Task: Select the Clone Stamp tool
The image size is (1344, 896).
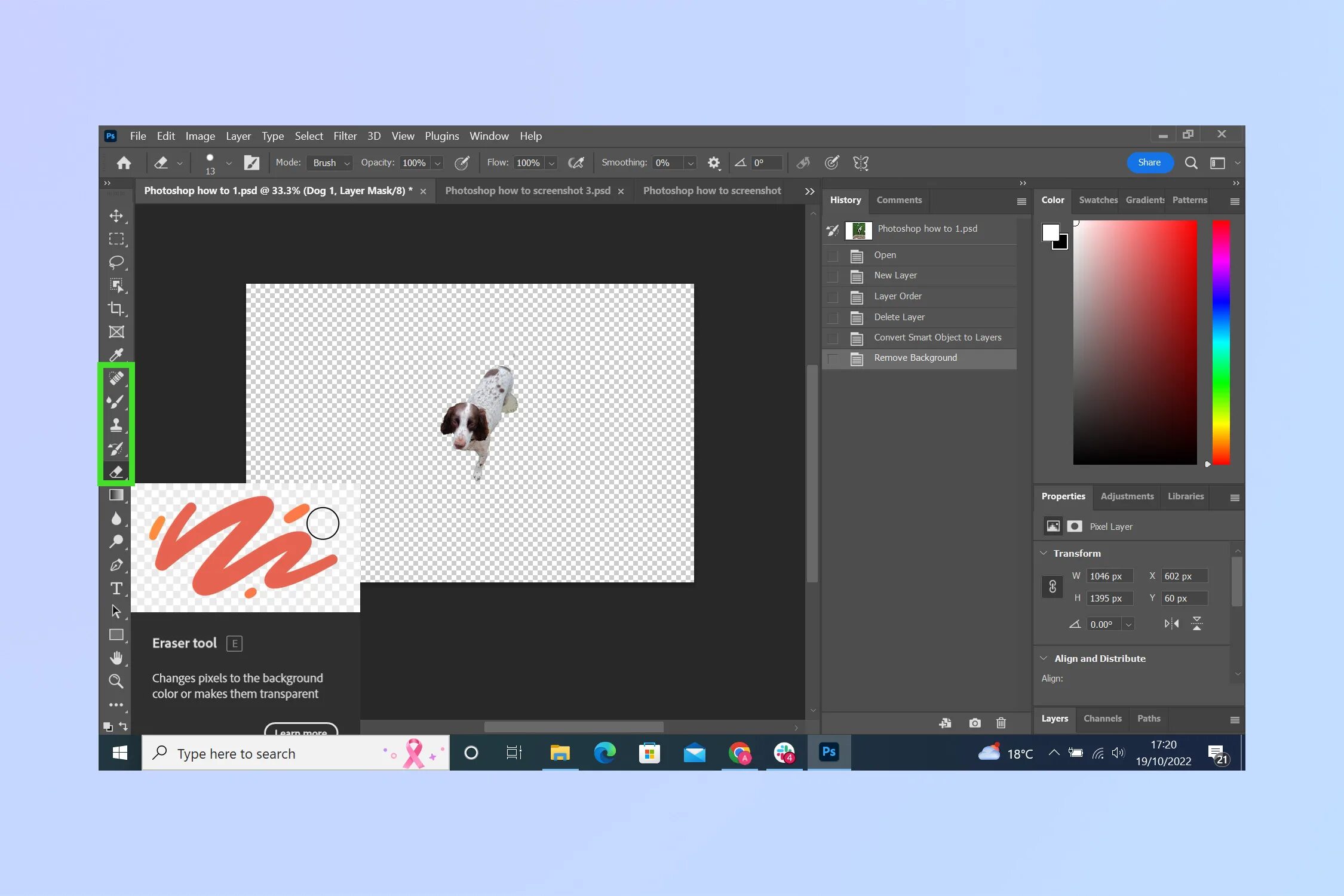Action: [116, 425]
